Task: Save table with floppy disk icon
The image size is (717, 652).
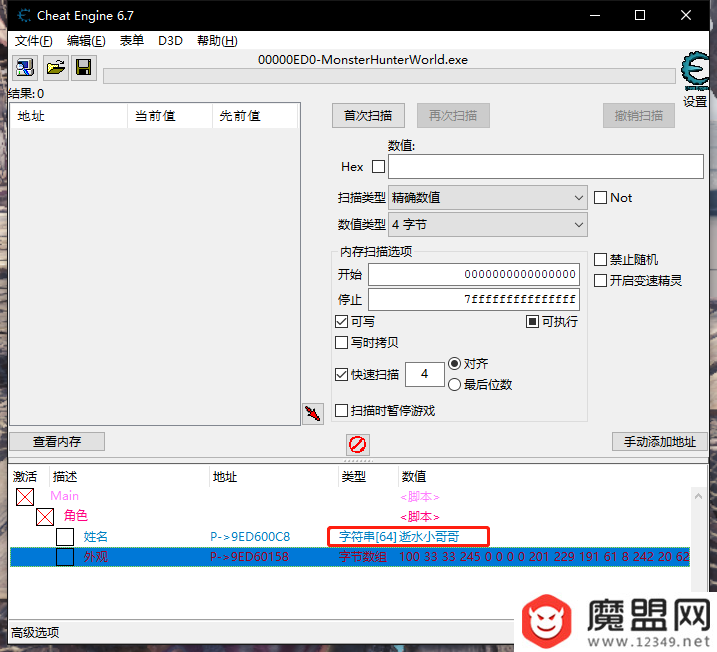Action: [x=84, y=68]
